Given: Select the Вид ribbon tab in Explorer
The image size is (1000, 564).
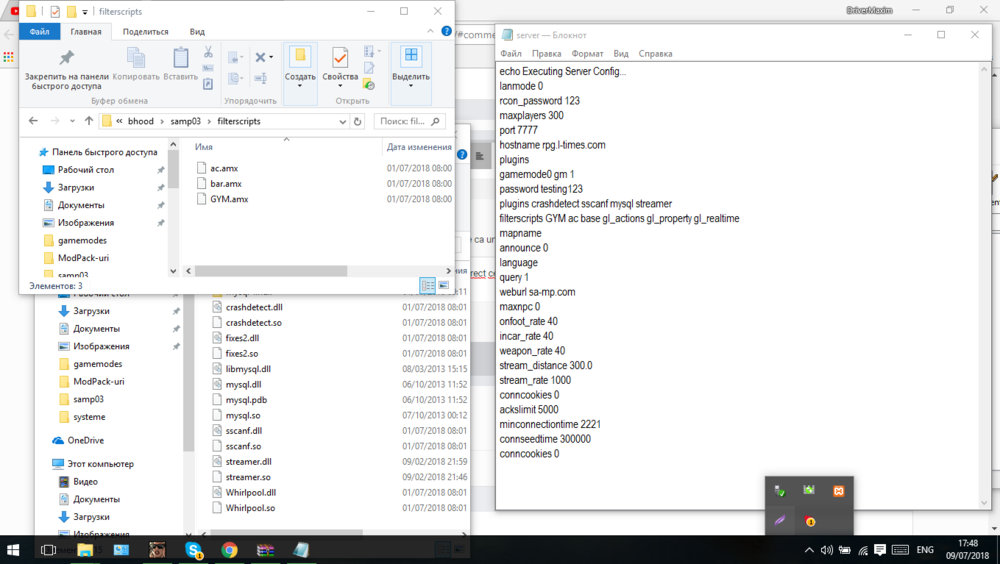Looking at the screenshot, I should (197, 31).
